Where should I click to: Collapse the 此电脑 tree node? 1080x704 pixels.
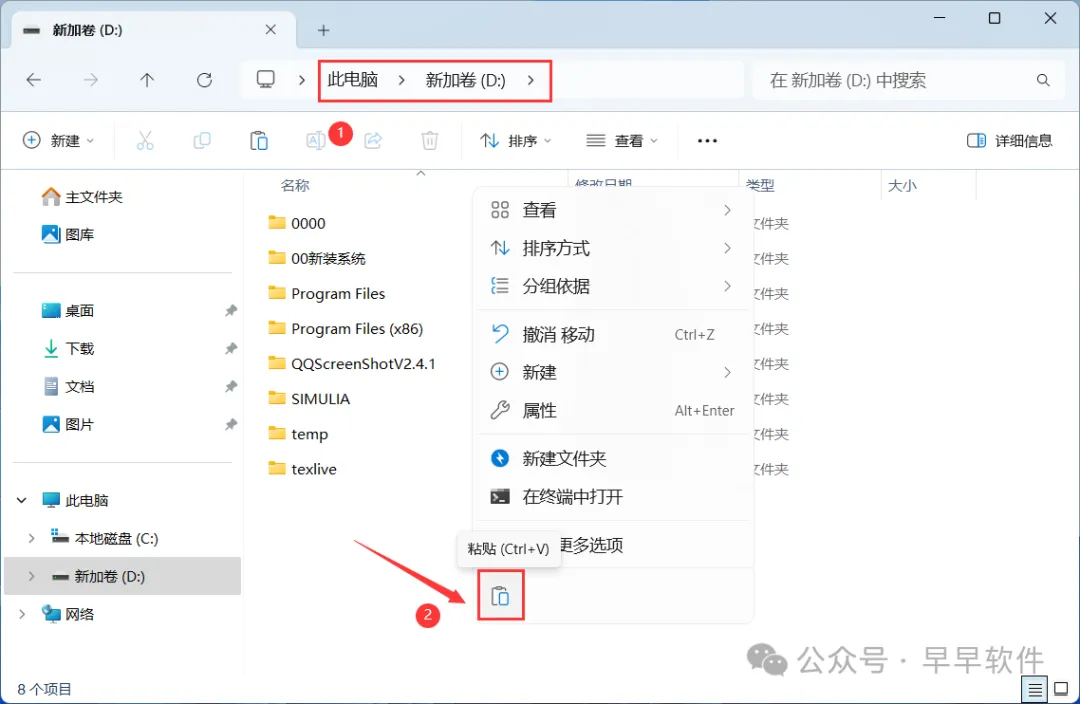(22, 500)
